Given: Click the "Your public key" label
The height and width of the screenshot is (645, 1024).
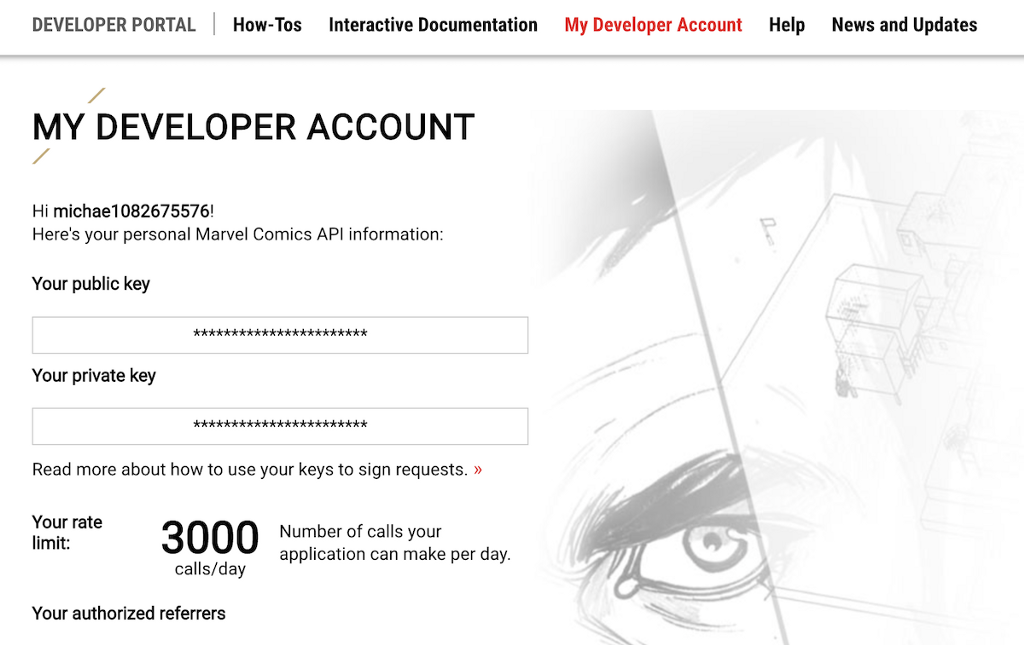Looking at the screenshot, I should click(x=91, y=284).
